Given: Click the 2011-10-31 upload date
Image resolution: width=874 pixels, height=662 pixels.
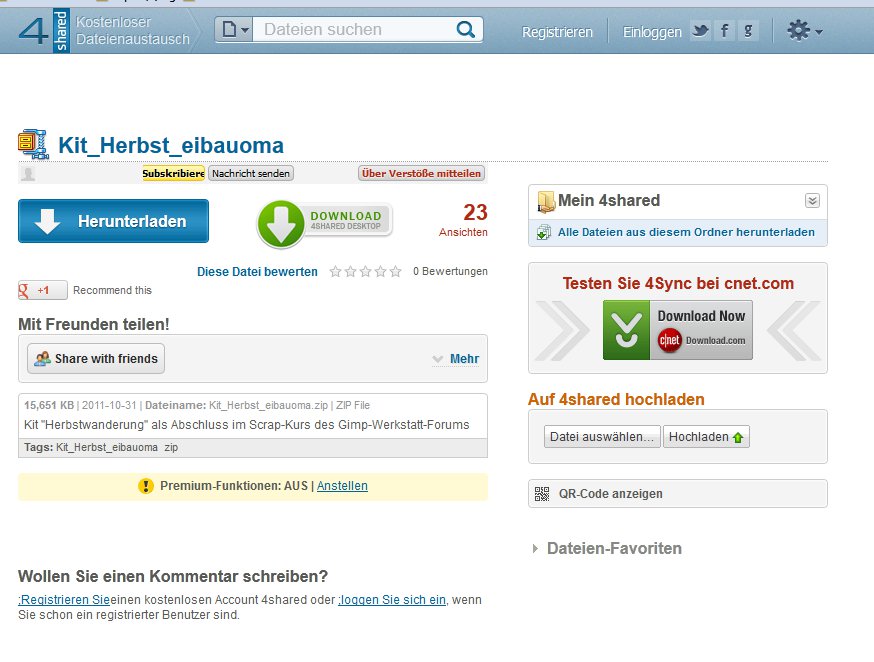Looking at the screenshot, I should 109,405.
